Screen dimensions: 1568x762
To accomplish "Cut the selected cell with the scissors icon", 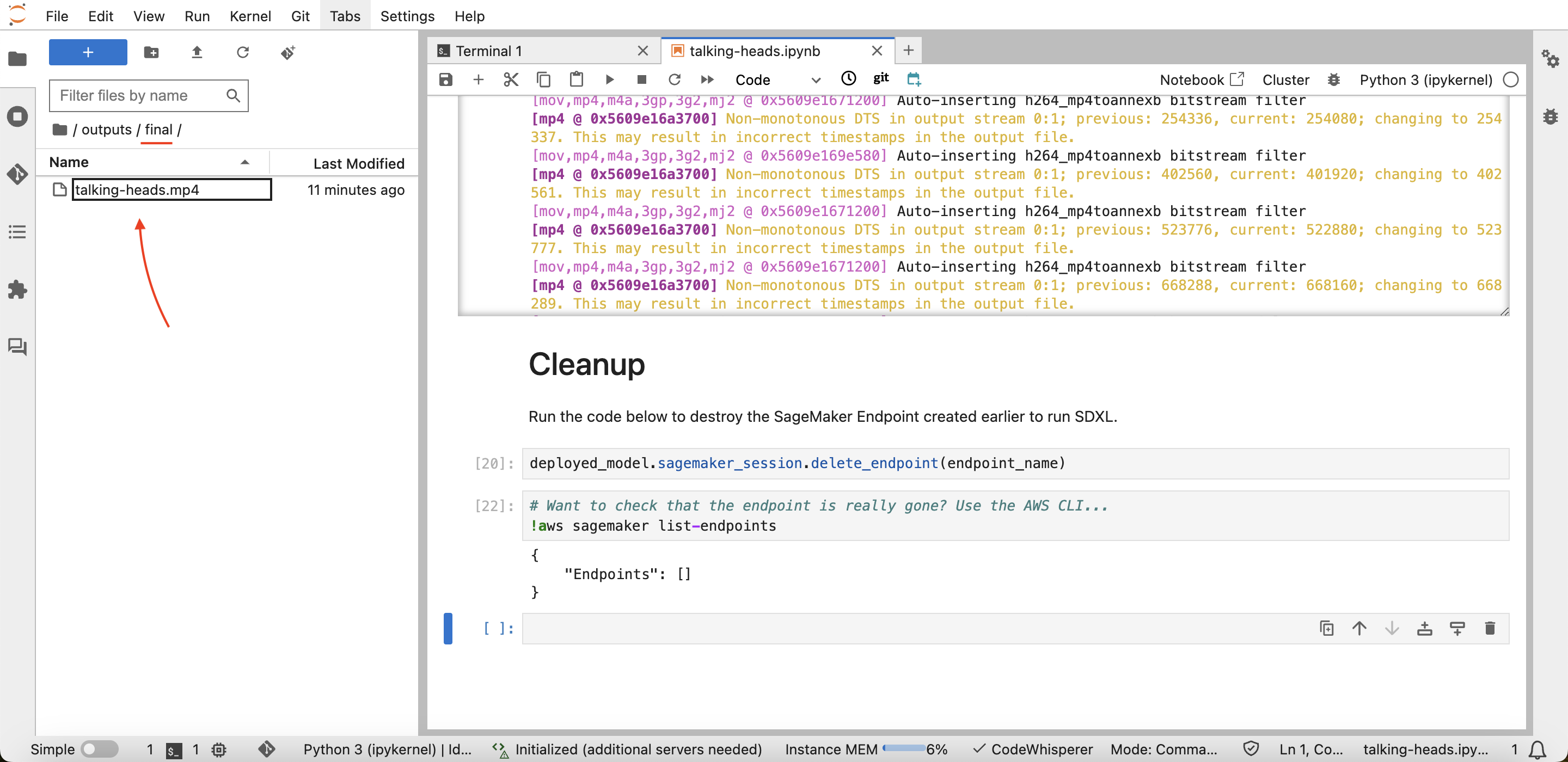I will [511, 79].
